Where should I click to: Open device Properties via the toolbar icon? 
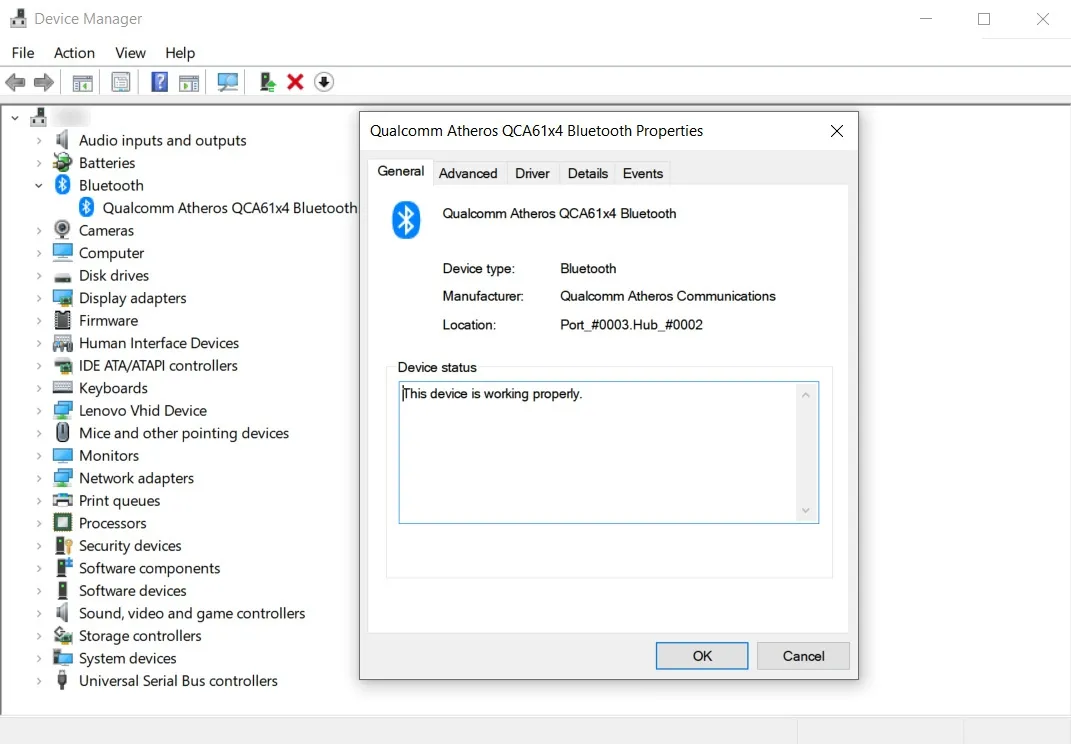click(x=121, y=82)
